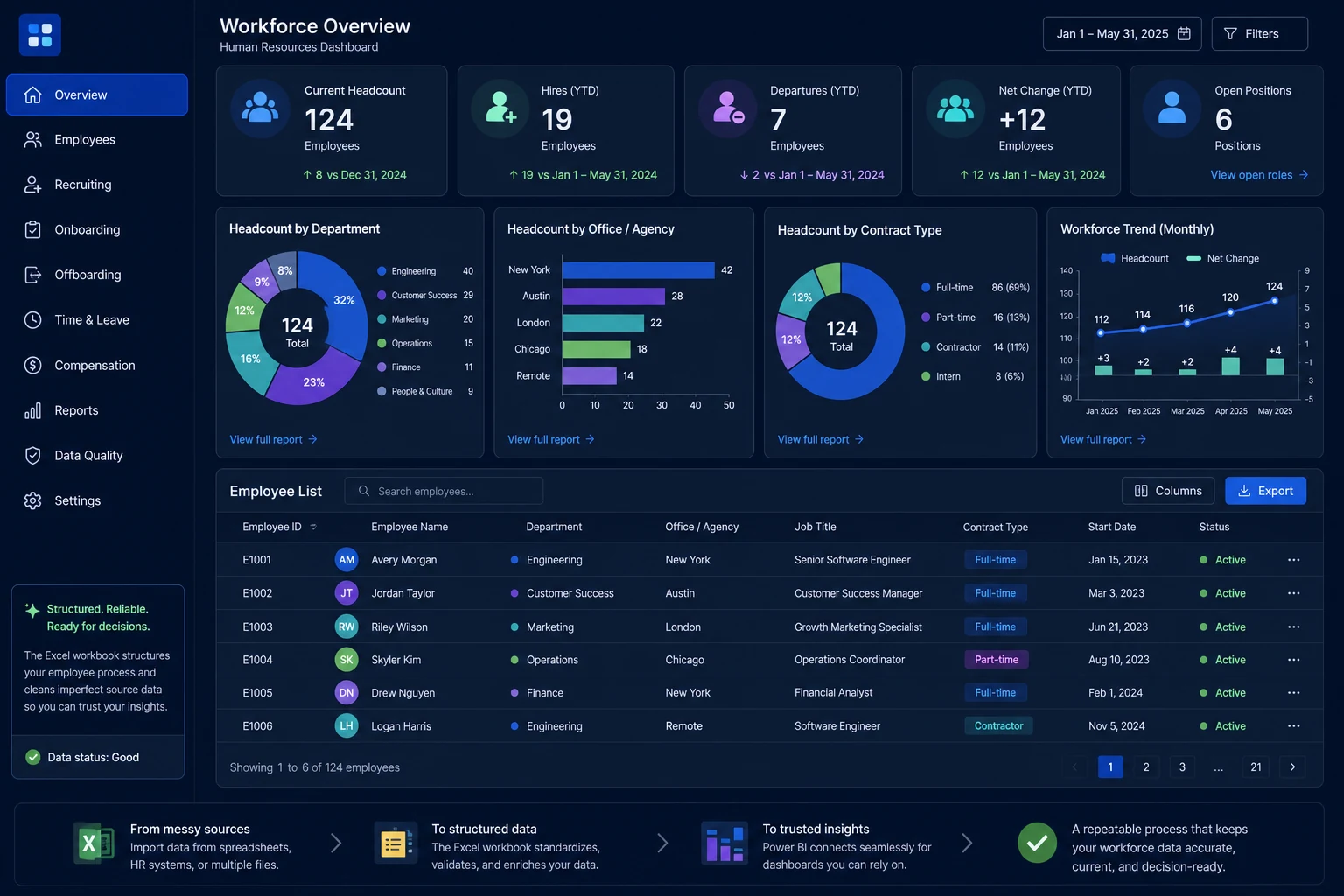View full report for Workforce Trend
Image resolution: width=1344 pixels, height=896 pixels.
click(1103, 439)
